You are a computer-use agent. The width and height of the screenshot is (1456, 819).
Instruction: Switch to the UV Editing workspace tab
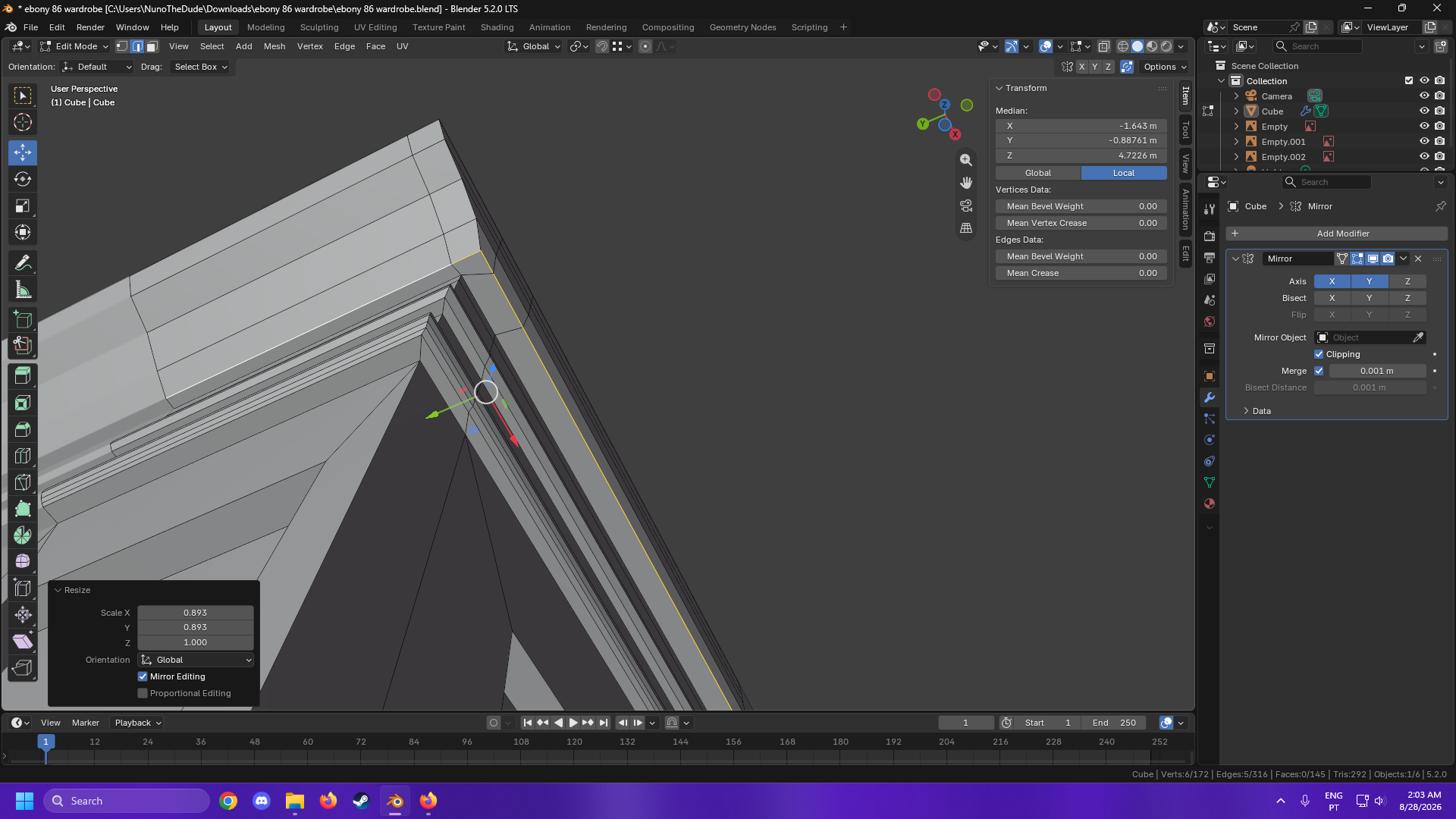tap(375, 27)
